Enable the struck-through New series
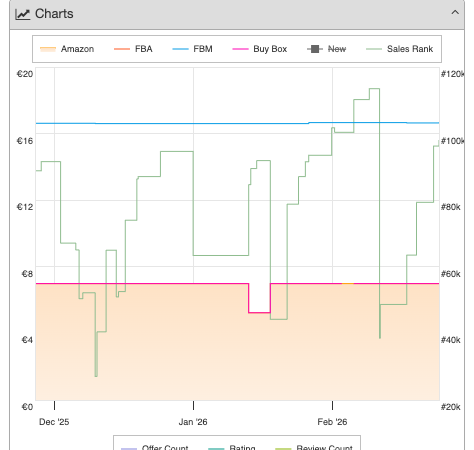 326,49
